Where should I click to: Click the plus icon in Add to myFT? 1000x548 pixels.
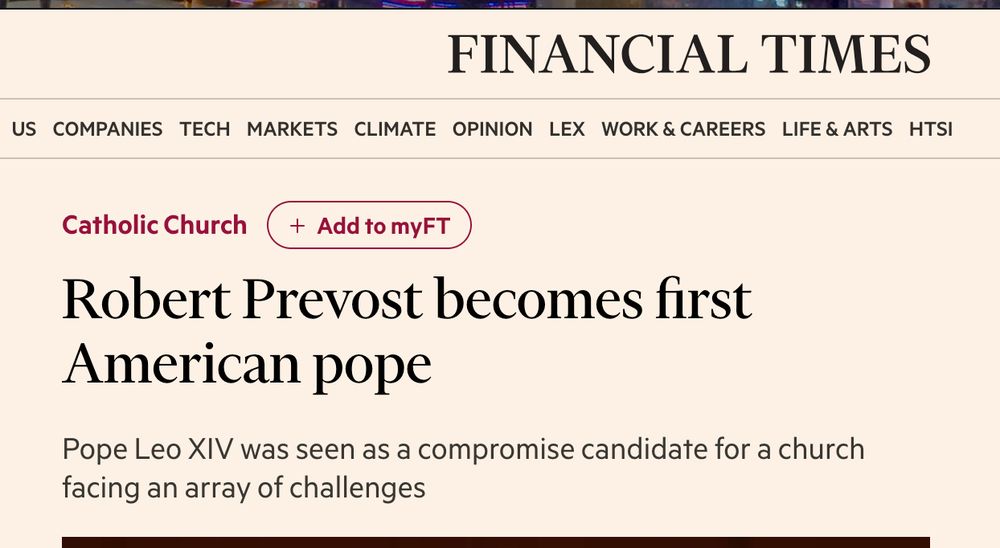pos(297,226)
